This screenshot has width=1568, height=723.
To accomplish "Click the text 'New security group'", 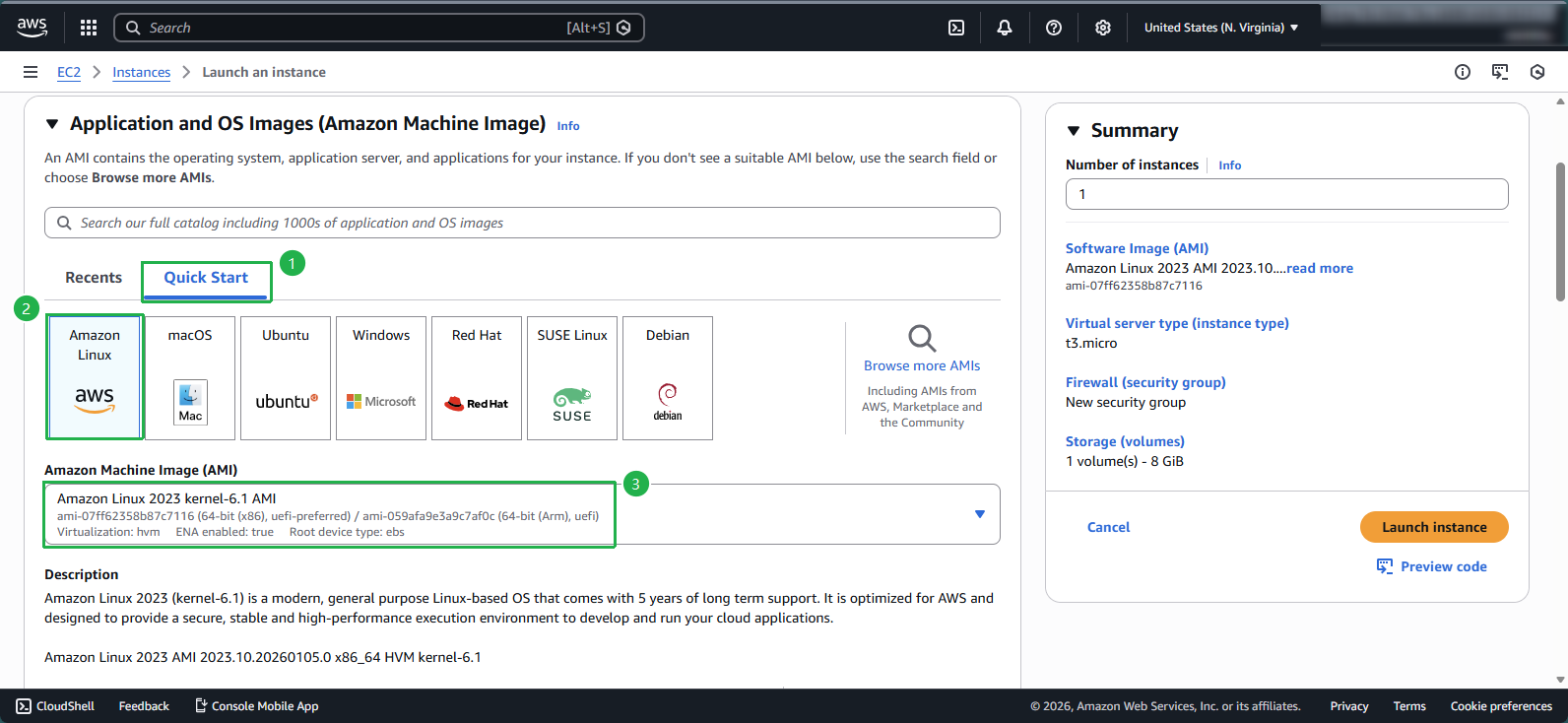I will (x=1126, y=402).
